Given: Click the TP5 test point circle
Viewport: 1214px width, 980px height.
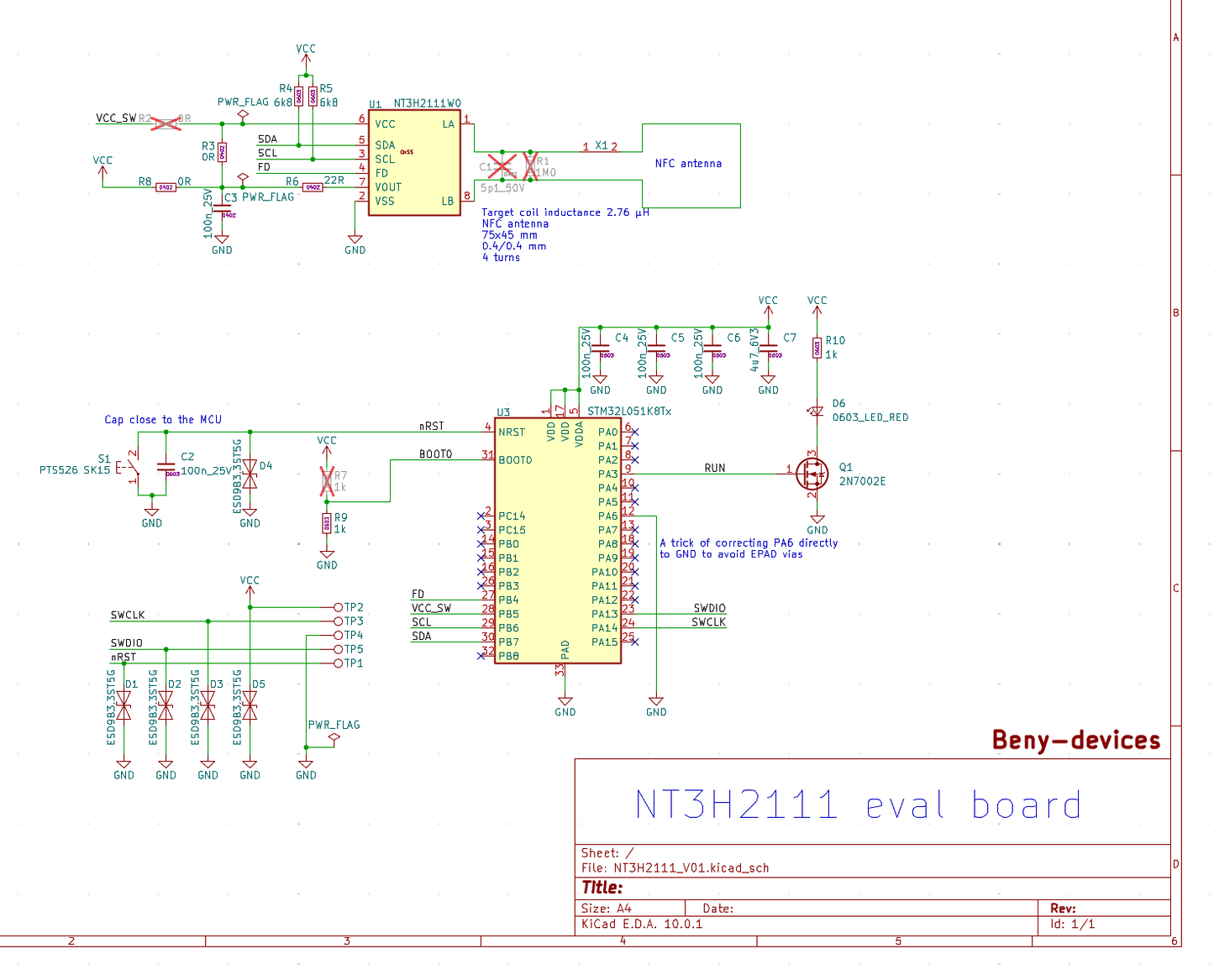Looking at the screenshot, I should 338,649.
